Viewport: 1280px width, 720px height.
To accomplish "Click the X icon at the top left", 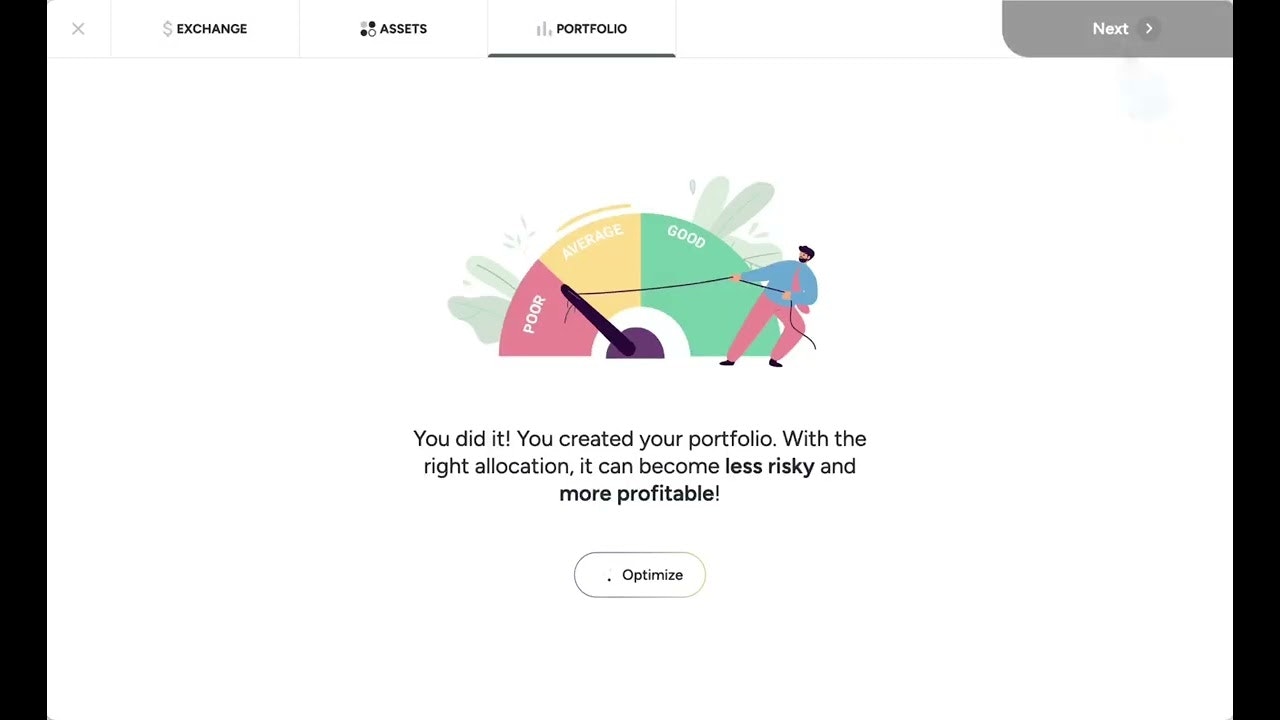I will [78, 28].
